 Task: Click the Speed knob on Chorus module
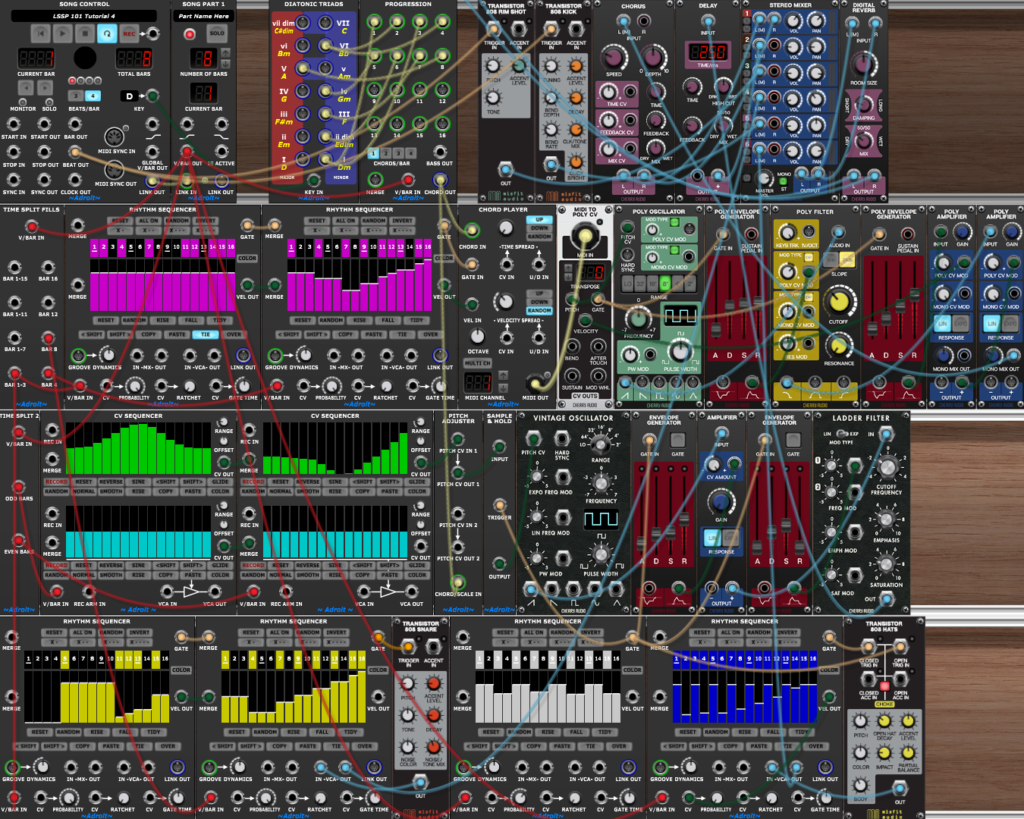tap(613, 57)
